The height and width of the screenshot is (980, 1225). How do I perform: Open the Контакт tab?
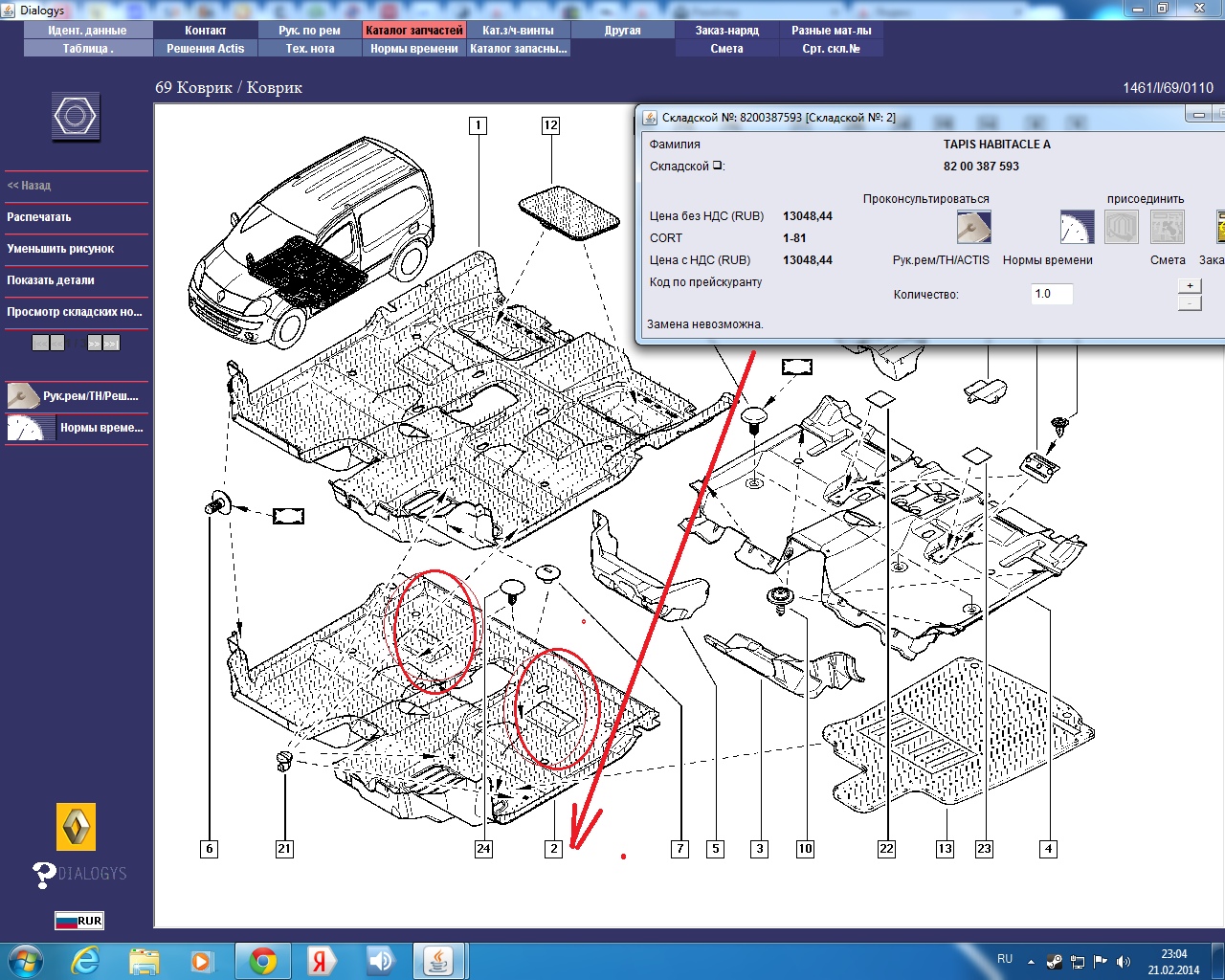[x=206, y=31]
